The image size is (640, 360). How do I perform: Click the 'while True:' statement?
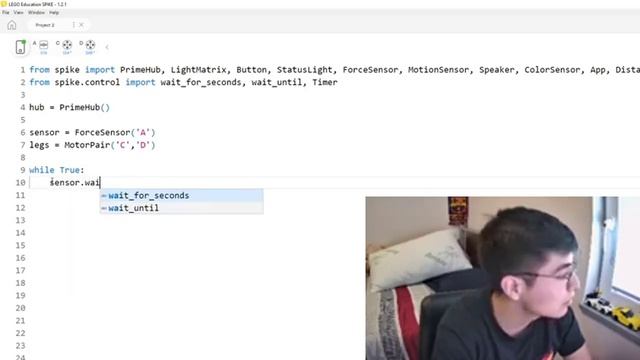coord(57,170)
